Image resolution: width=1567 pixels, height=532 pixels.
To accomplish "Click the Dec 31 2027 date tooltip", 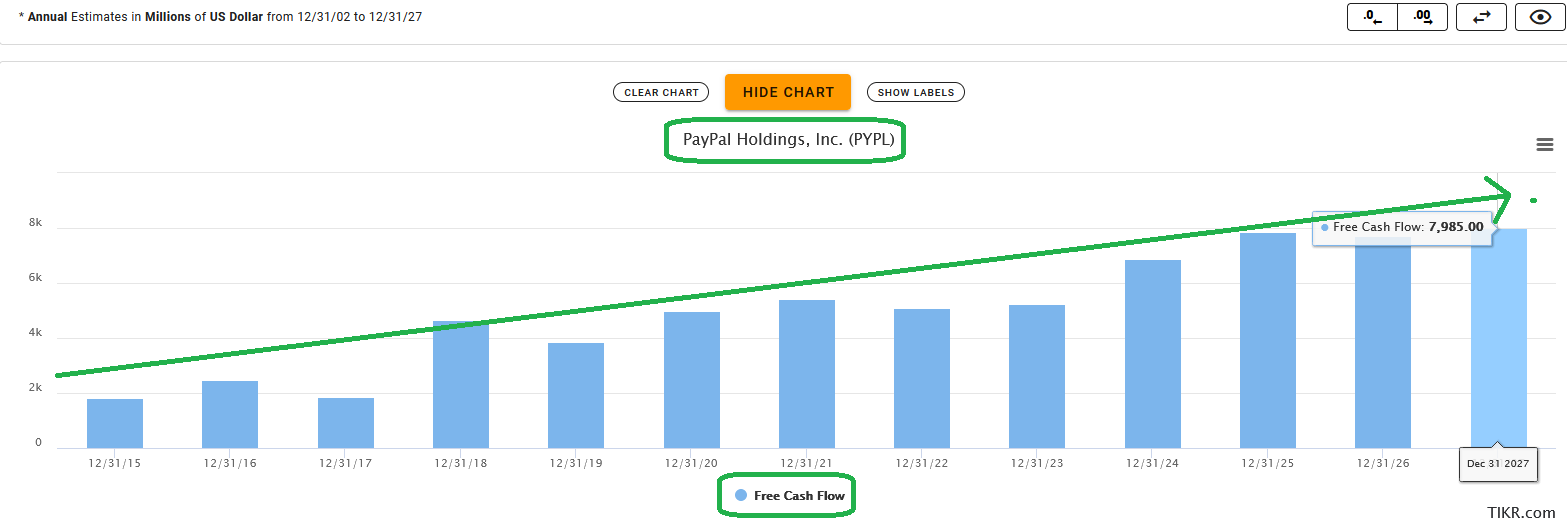I will [1497, 464].
